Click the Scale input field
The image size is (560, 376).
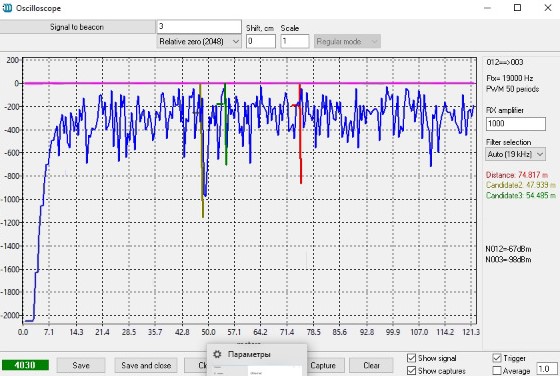295,41
